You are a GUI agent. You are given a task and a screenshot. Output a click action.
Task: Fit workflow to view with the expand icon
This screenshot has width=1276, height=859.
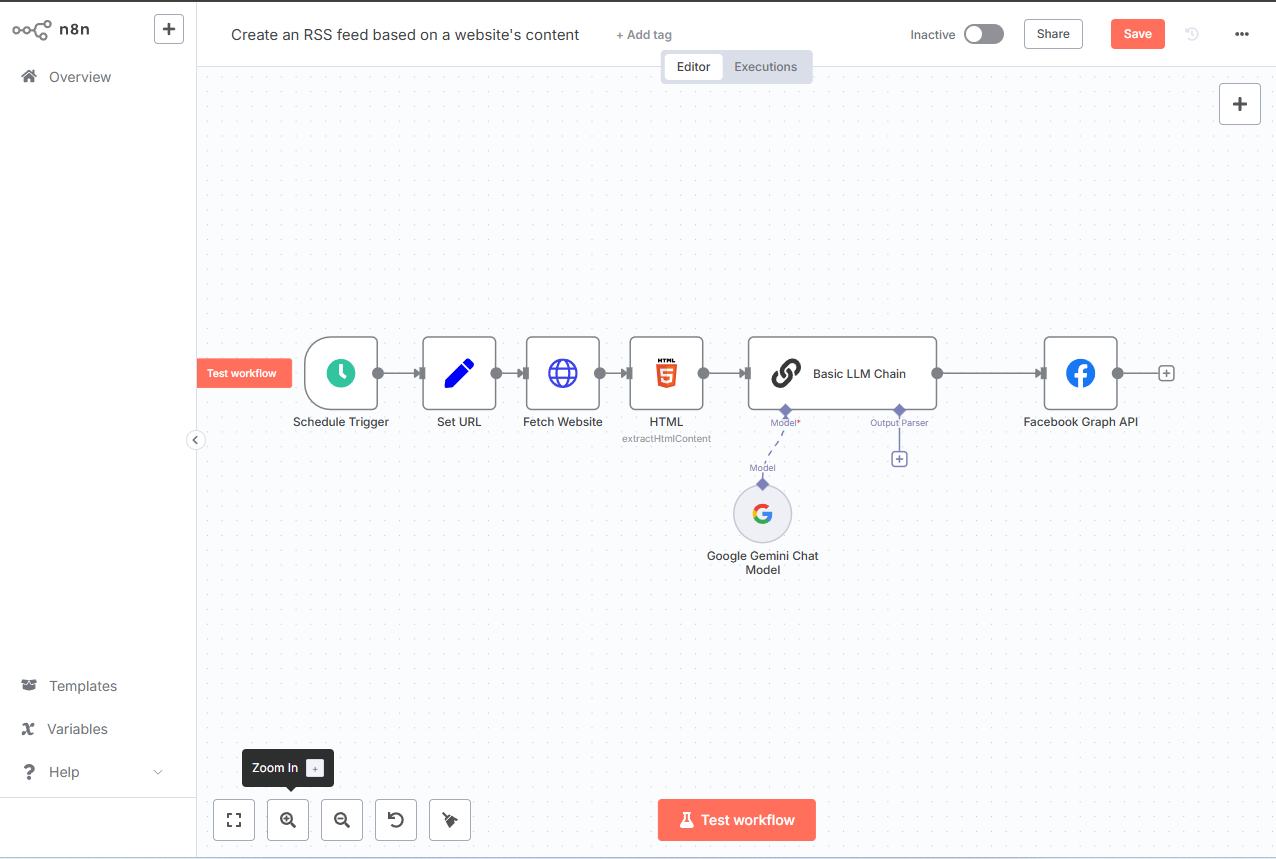(x=234, y=820)
